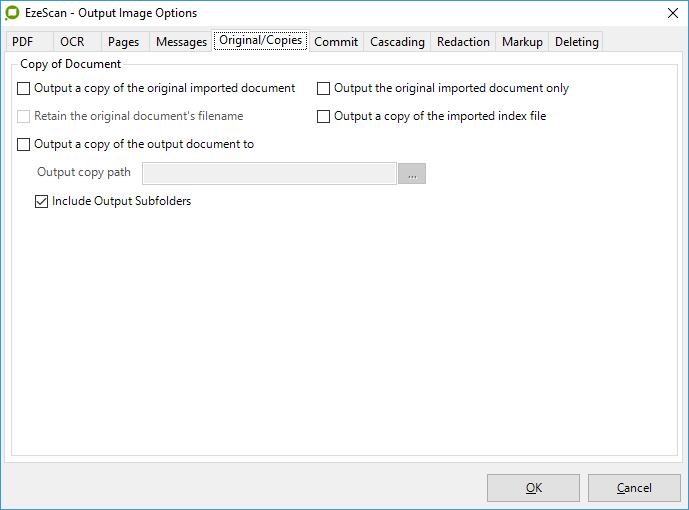689x510 pixels.
Task: Go to the Messages tab
Action: (x=181, y=42)
